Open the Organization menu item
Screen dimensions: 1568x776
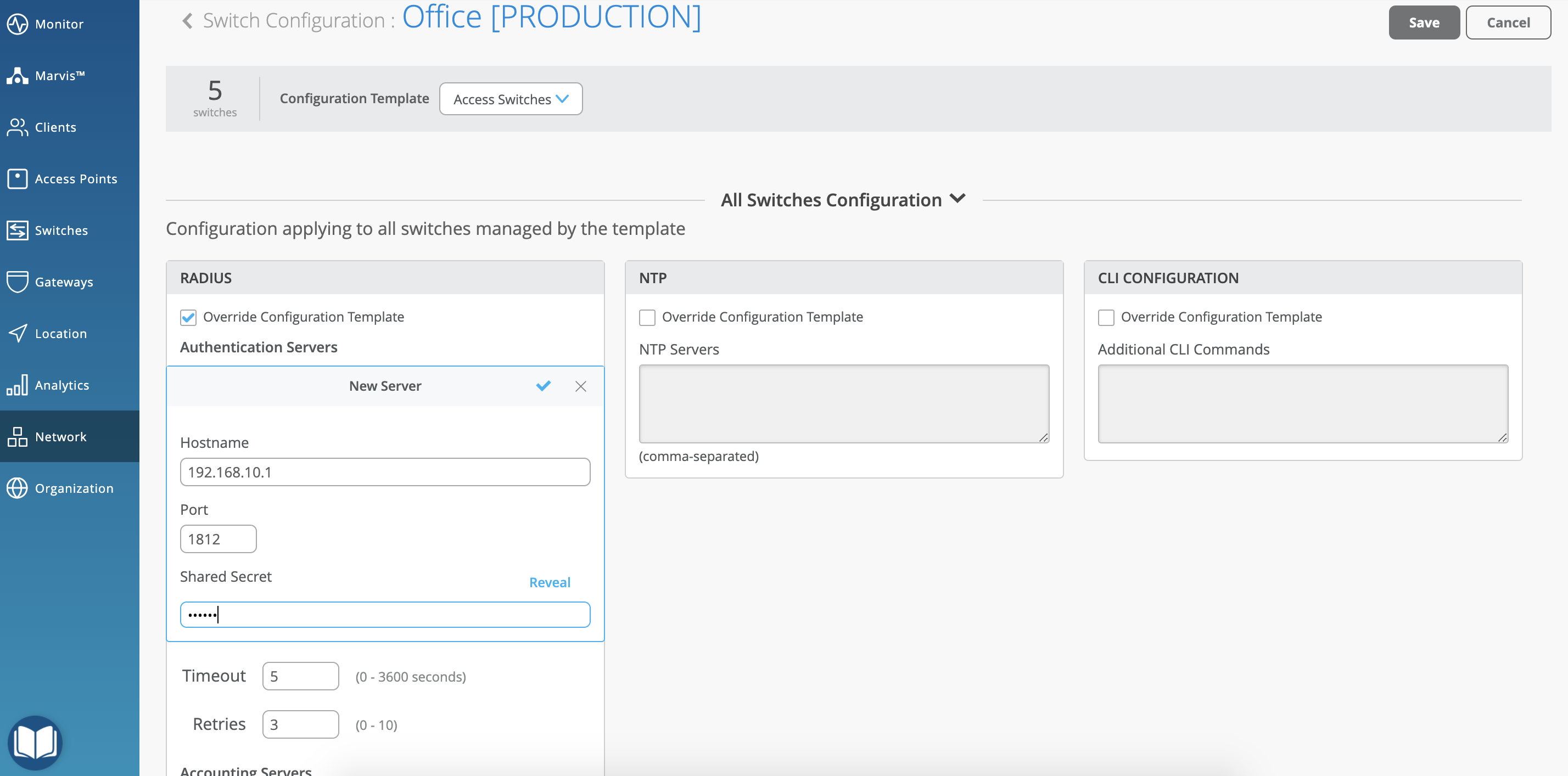pos(74,488)
